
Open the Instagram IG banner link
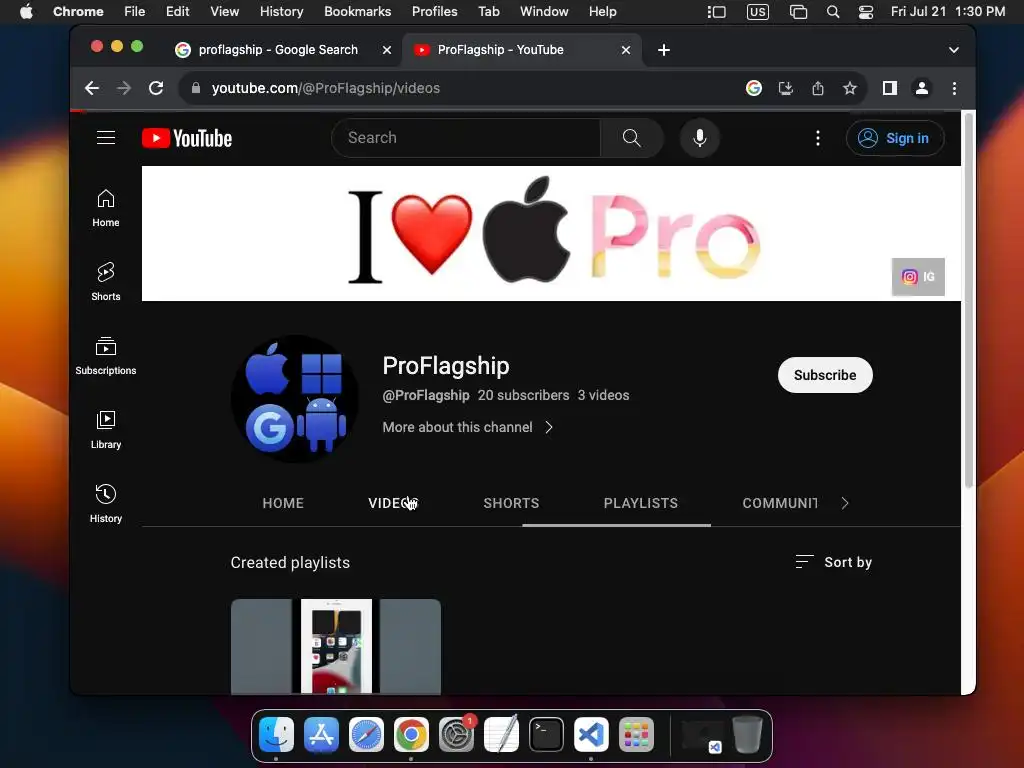click(918, 277)
